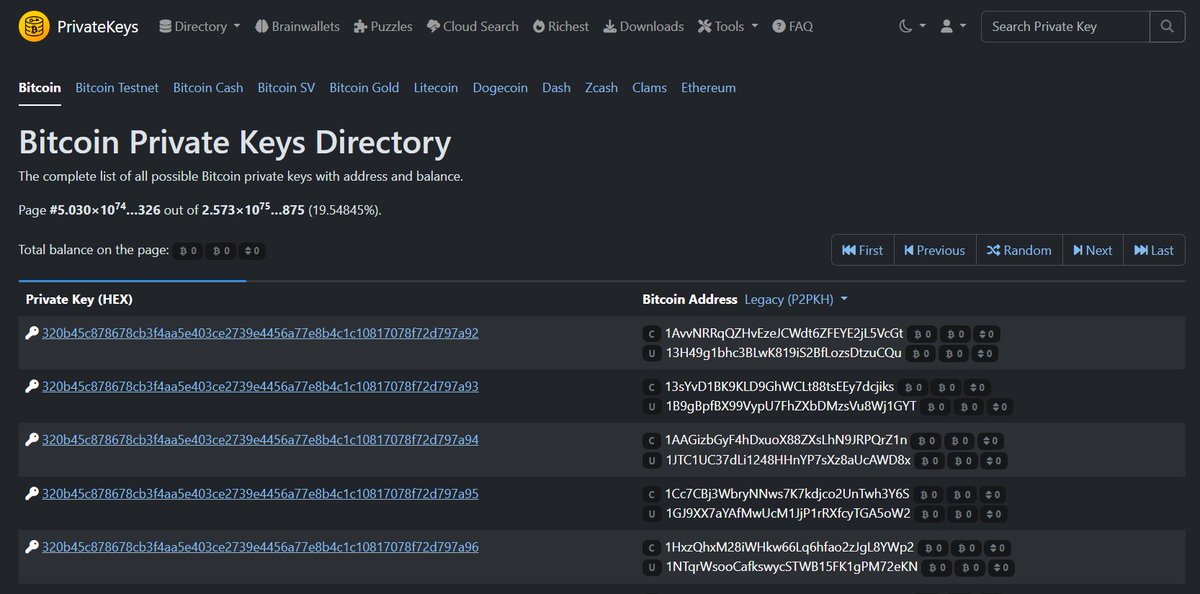Viewport: 1200px width, 594px height.
Task: Open private key ending in 797a94
Action: [260, 439]
